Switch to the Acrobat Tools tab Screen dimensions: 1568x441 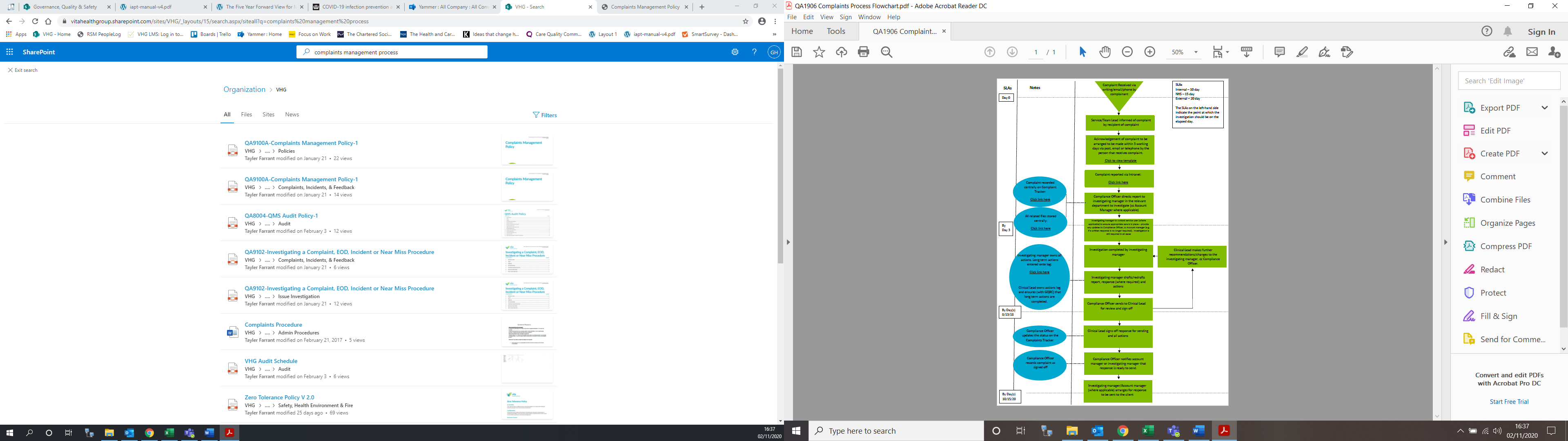836,31
